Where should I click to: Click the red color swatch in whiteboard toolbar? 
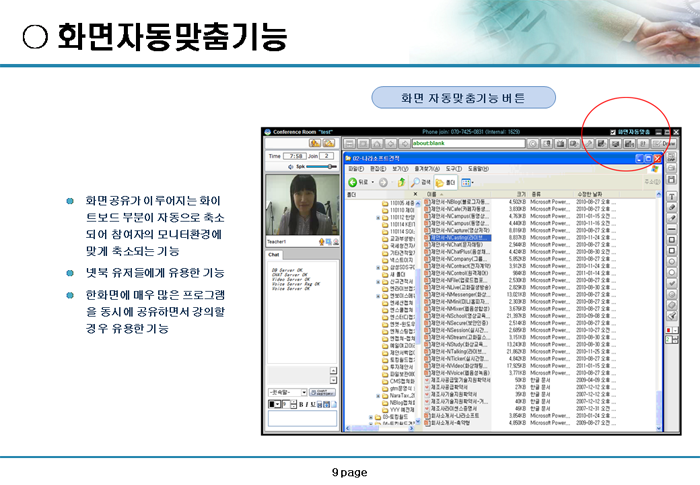coord(669,330)
